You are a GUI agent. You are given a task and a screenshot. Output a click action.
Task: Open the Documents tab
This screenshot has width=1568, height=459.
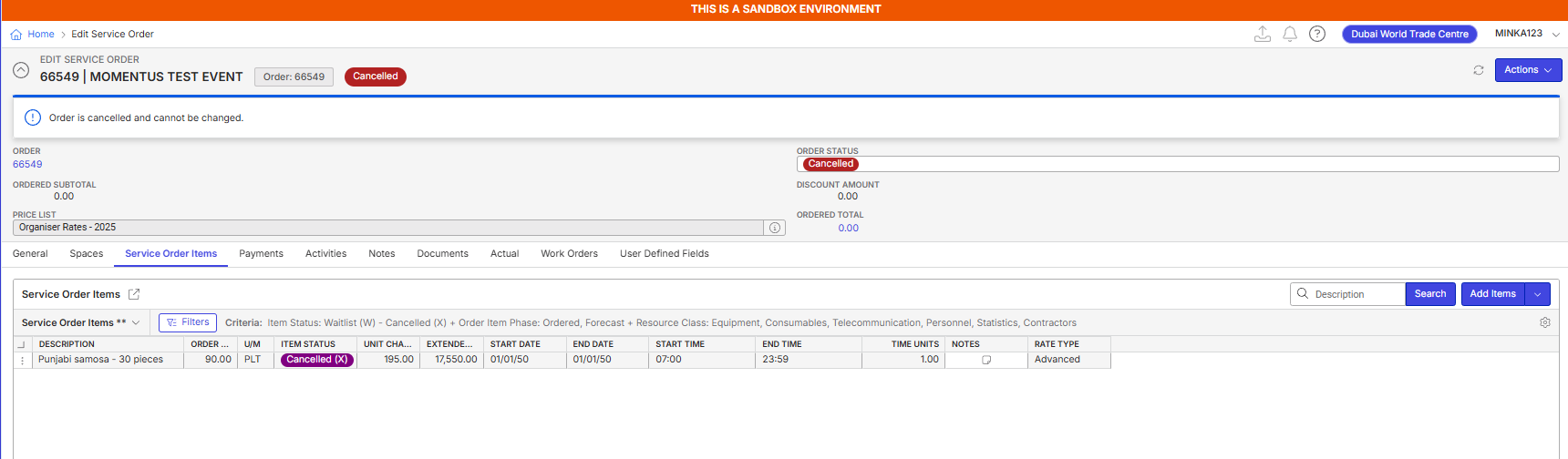click(x=442, y=254)
